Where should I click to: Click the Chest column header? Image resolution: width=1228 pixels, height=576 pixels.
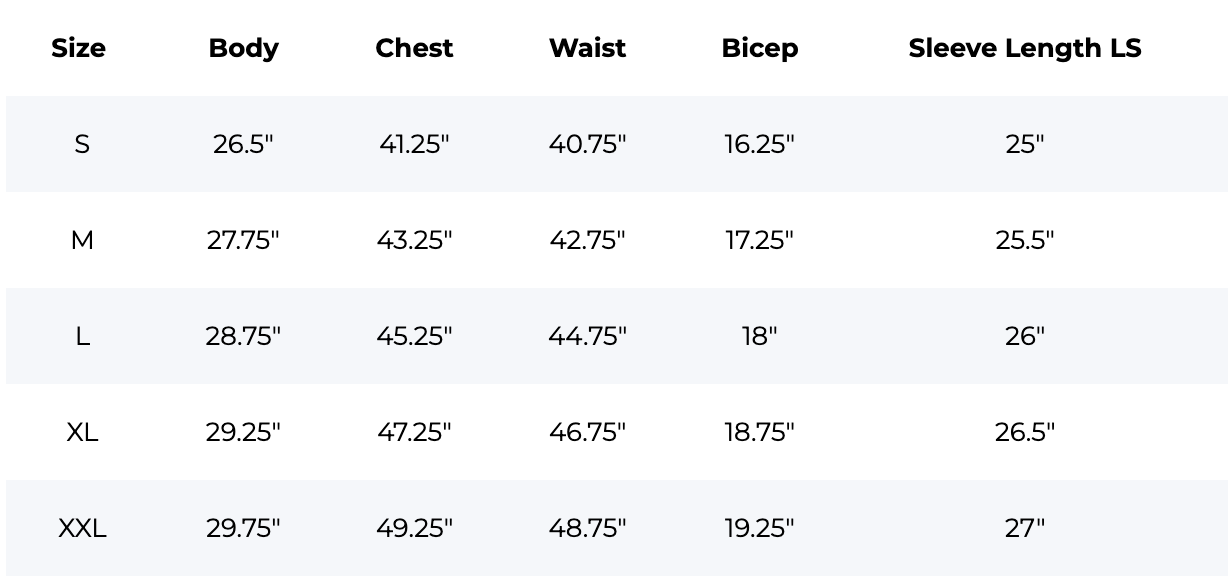tap(414, 48)
